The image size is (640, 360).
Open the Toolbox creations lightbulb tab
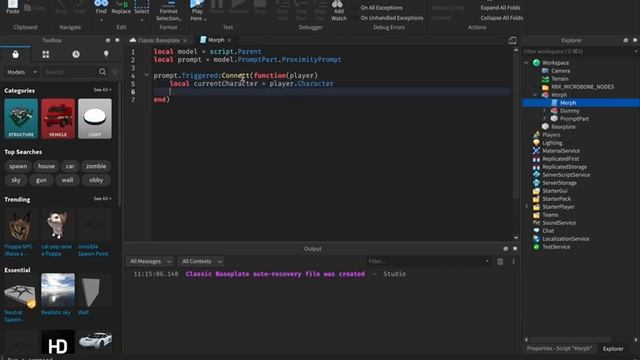pyautogui.click(x=106, y=54)
